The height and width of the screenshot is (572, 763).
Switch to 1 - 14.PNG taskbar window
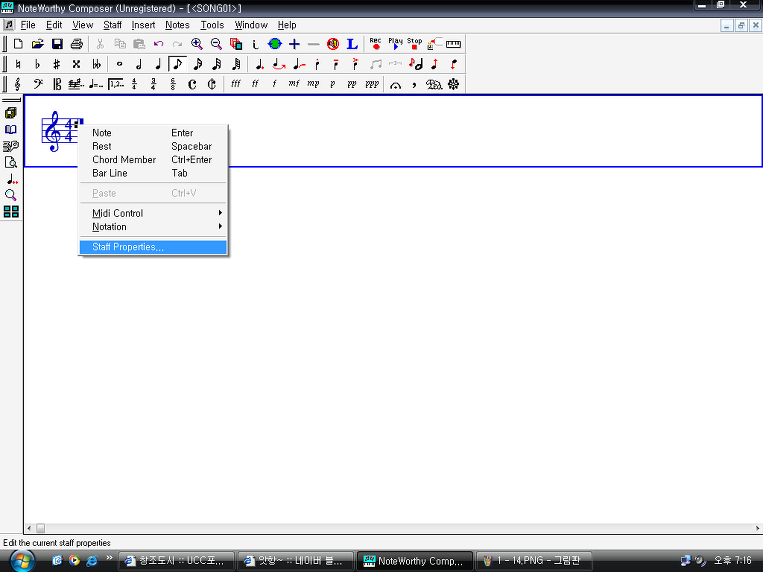pos(533,561)
